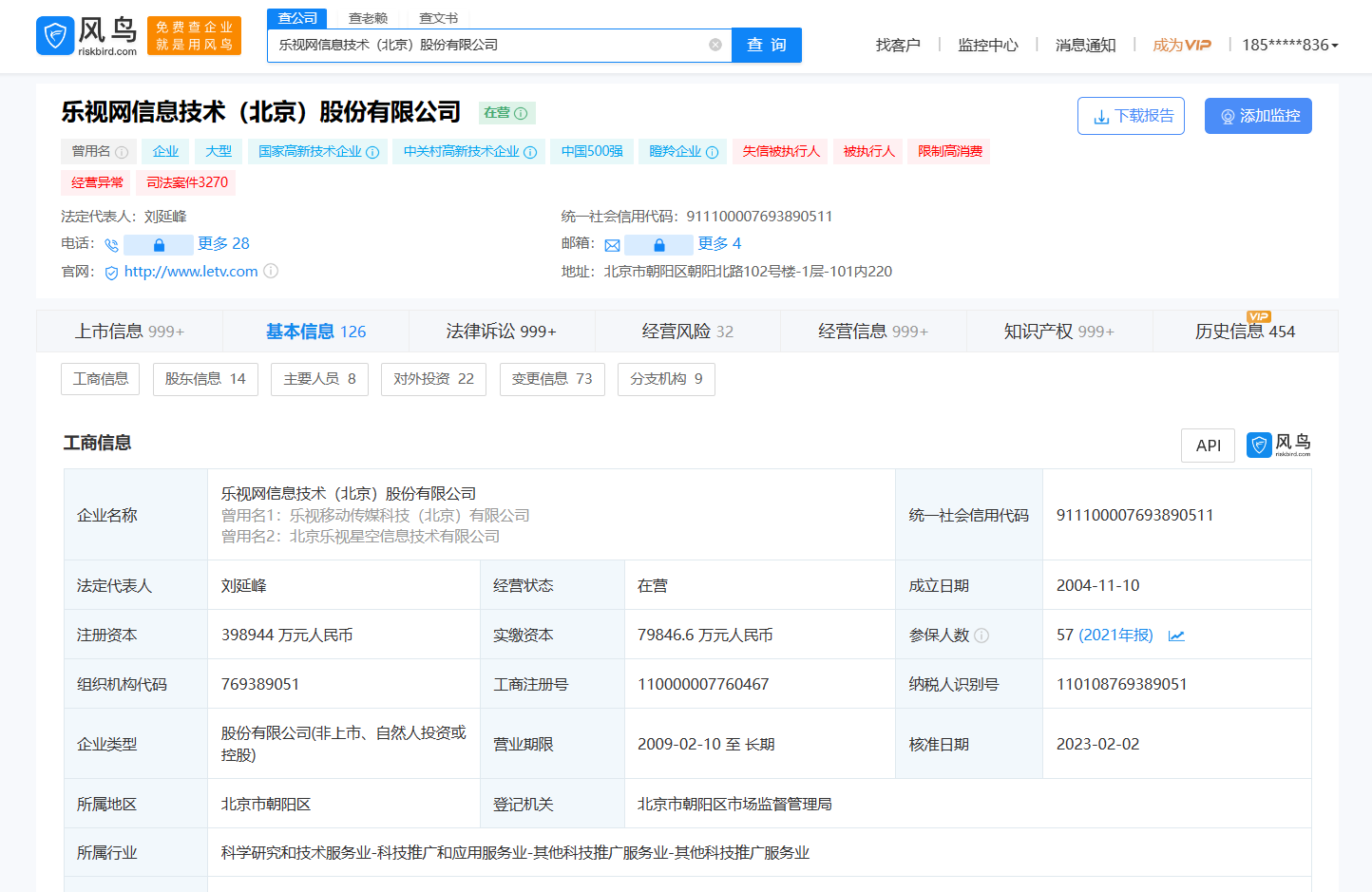The image size is (1372, 892).
Task: Select 工商信息 sub-section button
Action: coord(101,379)
